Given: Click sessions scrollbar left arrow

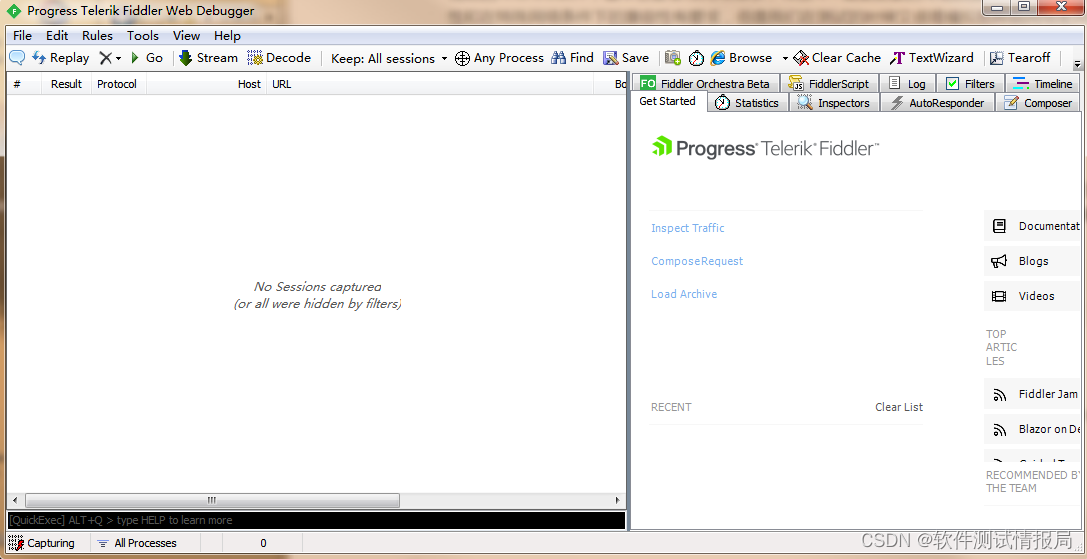Looking at the screenshot, I should 13,500.
